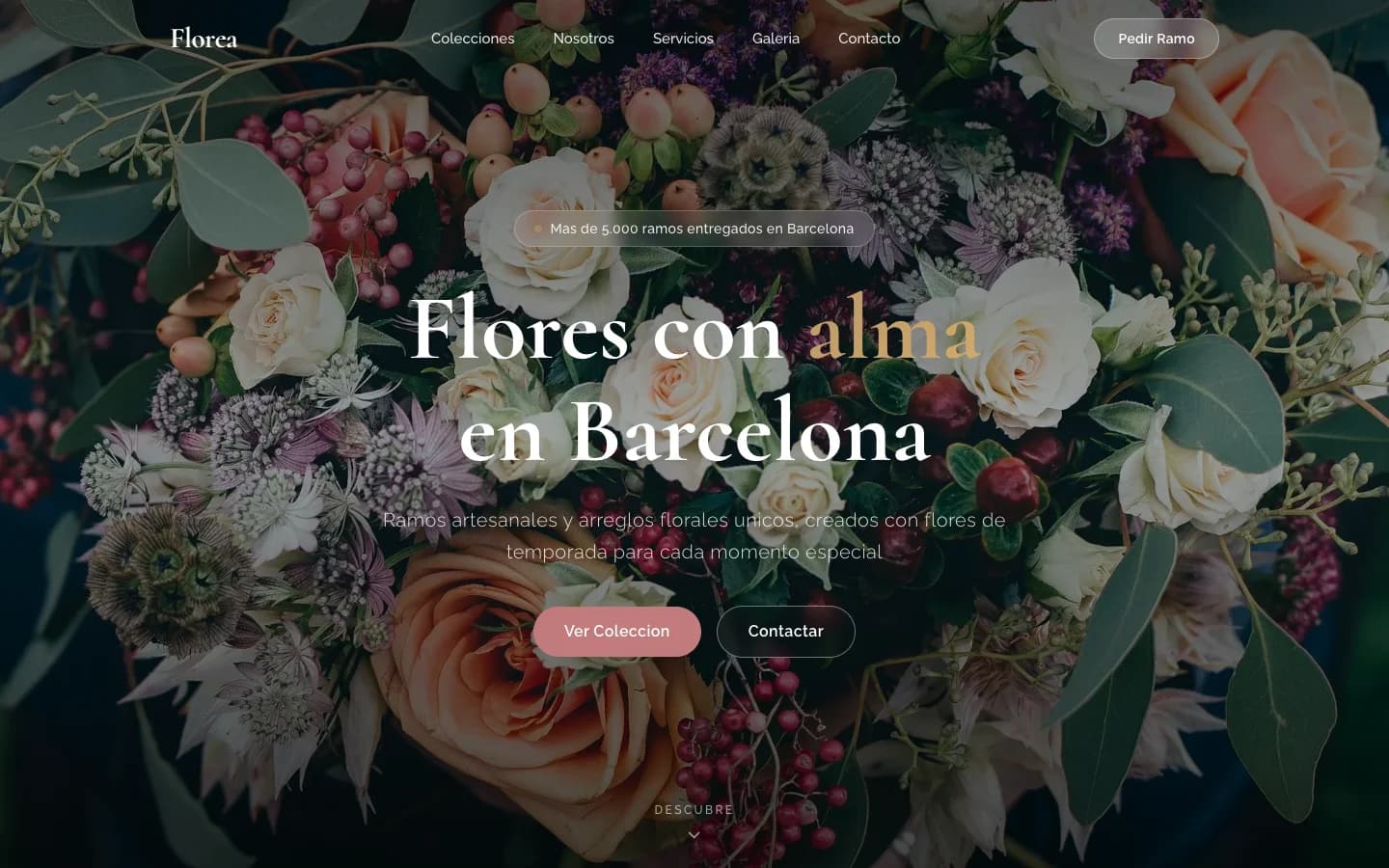Click the Ver Coleccion button
Viewport: 1389px width, 868px height.
(616, 631)
